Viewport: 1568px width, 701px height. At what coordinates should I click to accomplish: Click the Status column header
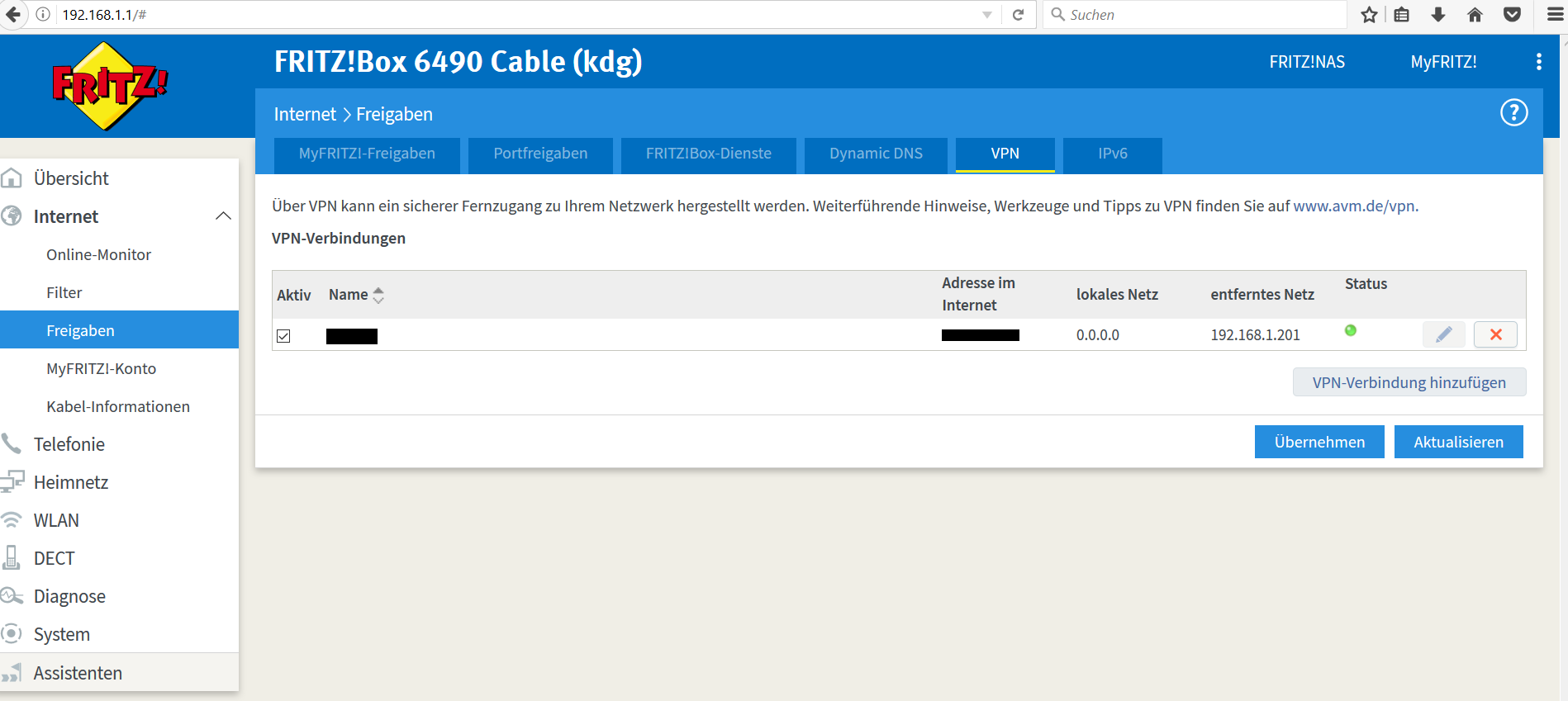(x=1366, y=283)
